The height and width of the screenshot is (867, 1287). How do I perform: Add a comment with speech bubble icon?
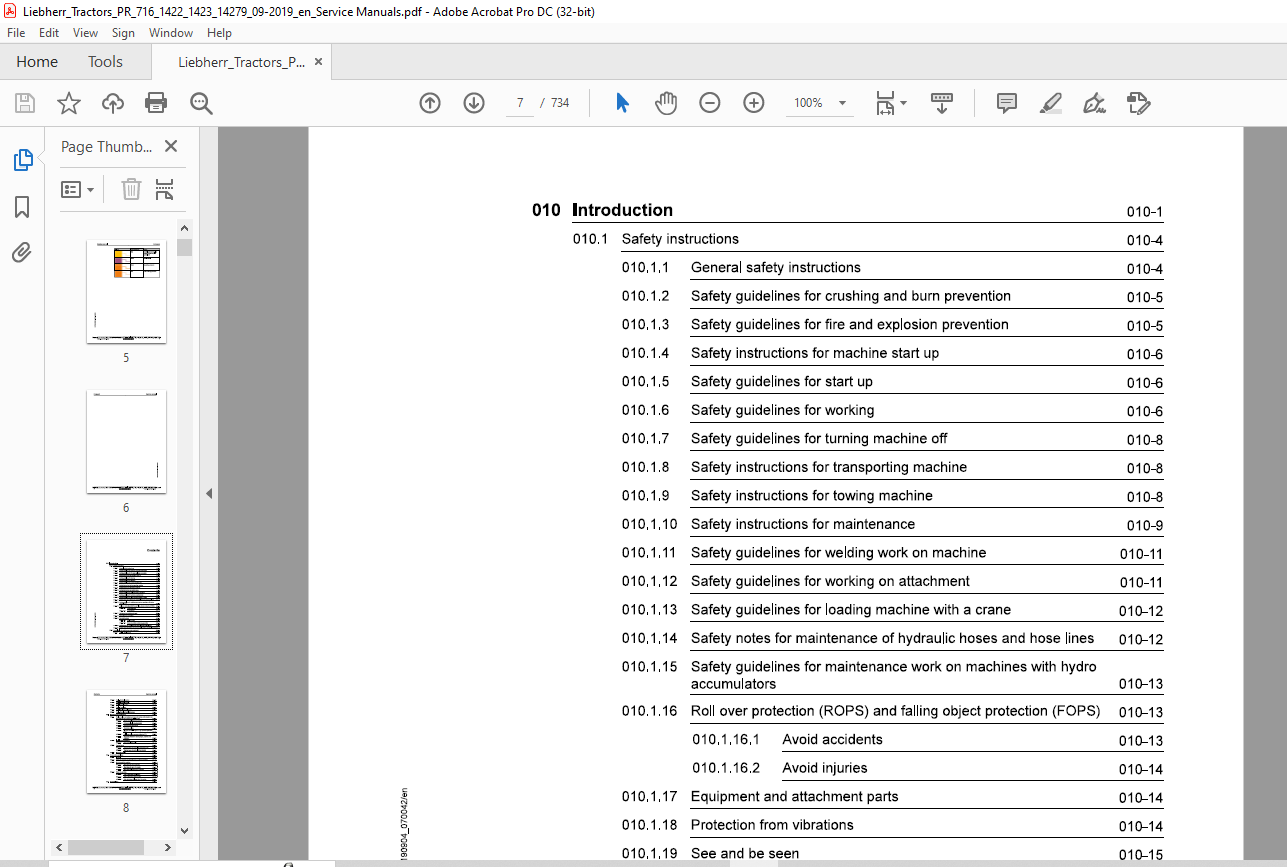coord(1007,103)
